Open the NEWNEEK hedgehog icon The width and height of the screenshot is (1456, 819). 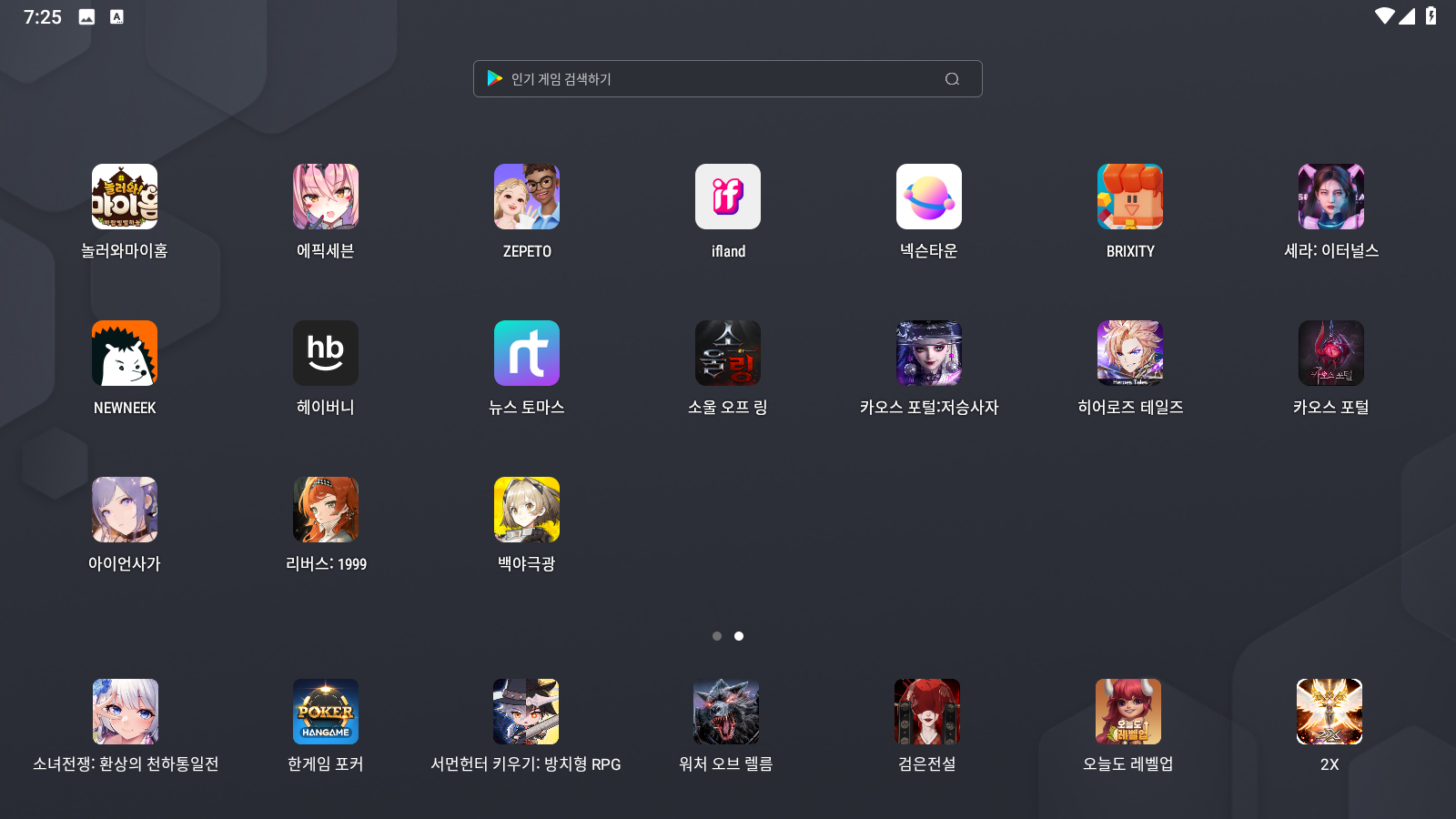tap(125, 353)
